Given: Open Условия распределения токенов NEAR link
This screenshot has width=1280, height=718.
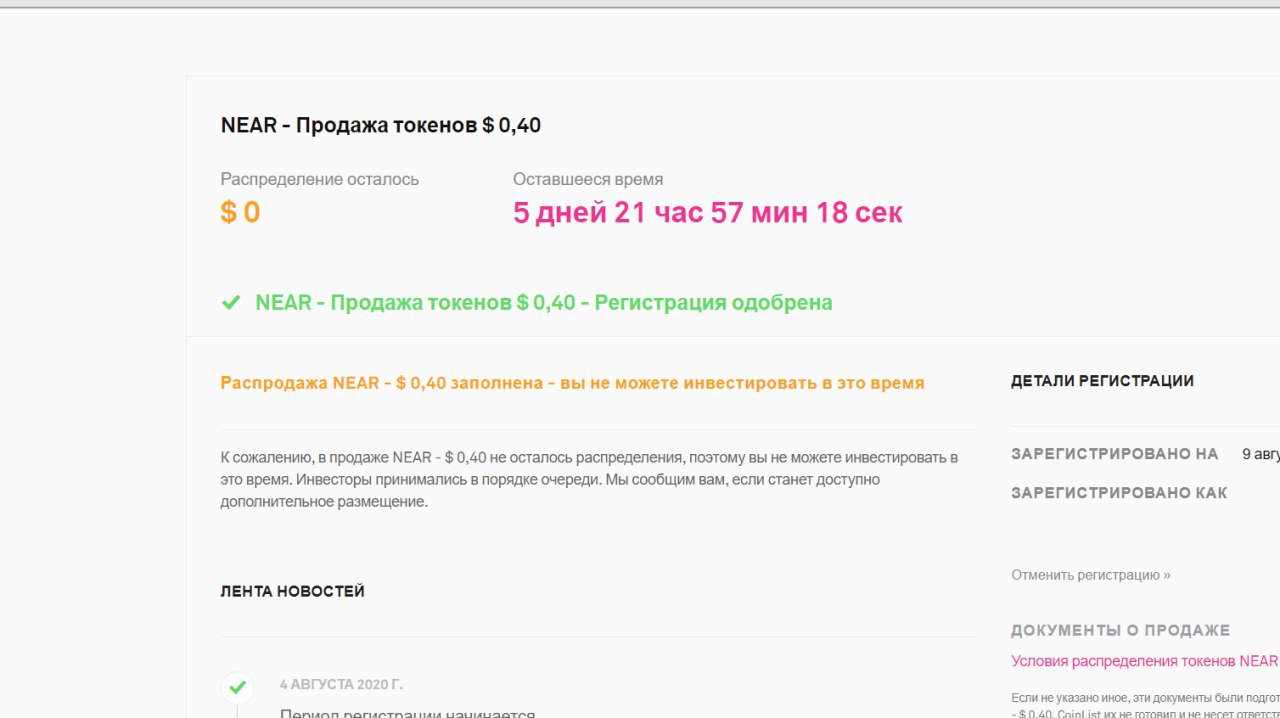Looking at the screenshot, I should pos(1145,661).
